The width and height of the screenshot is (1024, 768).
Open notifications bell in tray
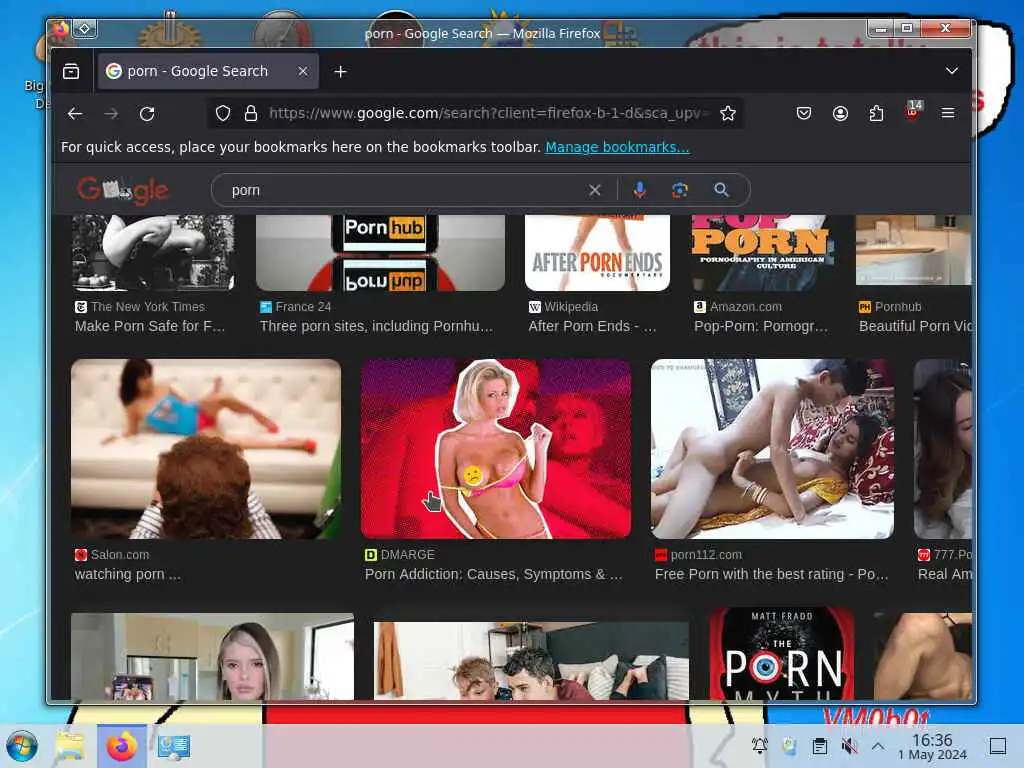(760, 746)
